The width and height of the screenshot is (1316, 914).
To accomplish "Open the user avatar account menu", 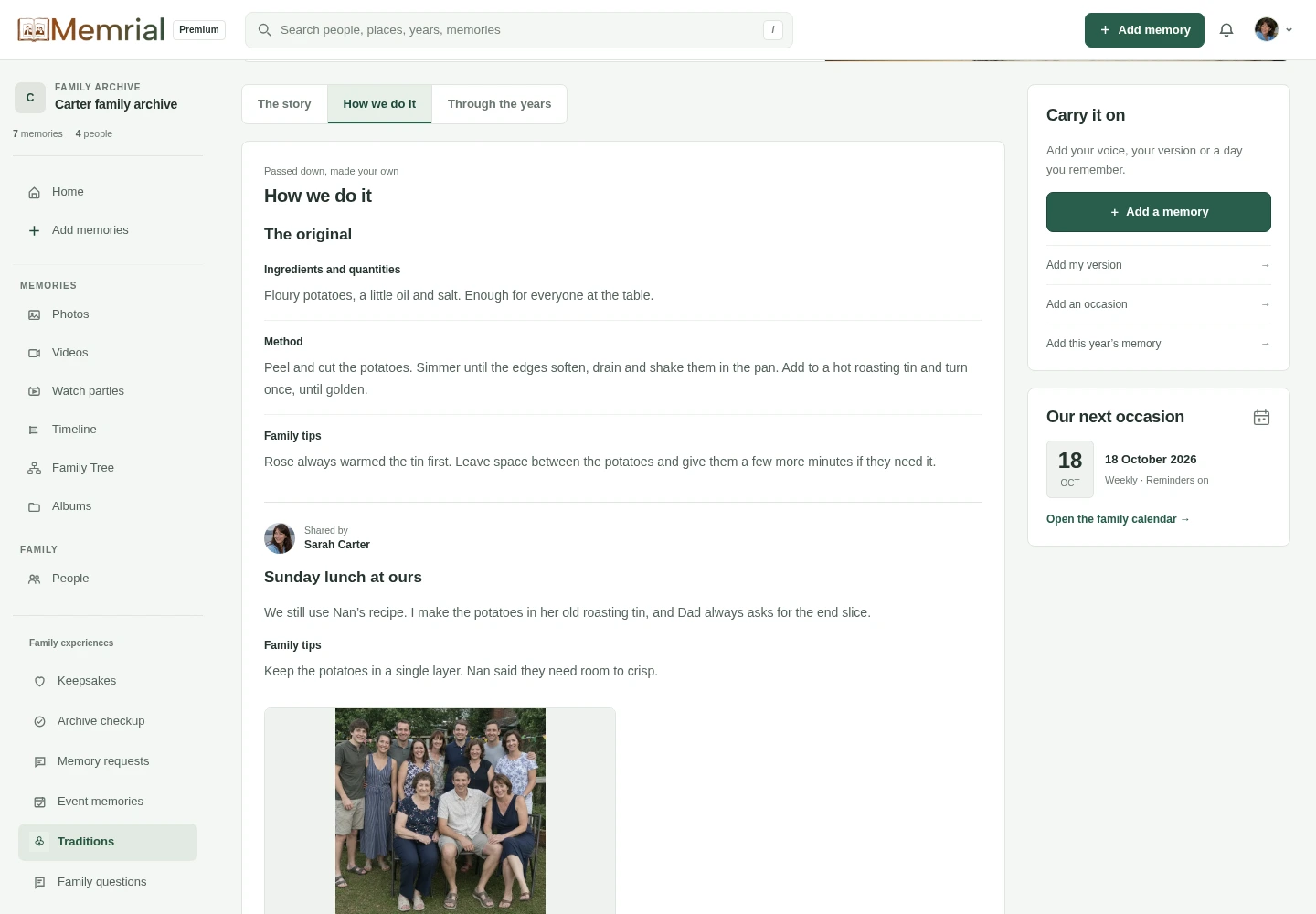I will 1273,30.
